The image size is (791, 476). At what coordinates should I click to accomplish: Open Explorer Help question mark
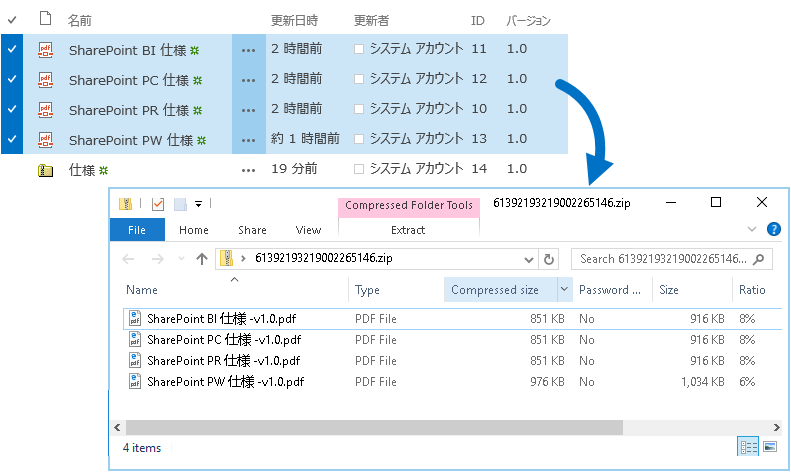pos(773,229)
